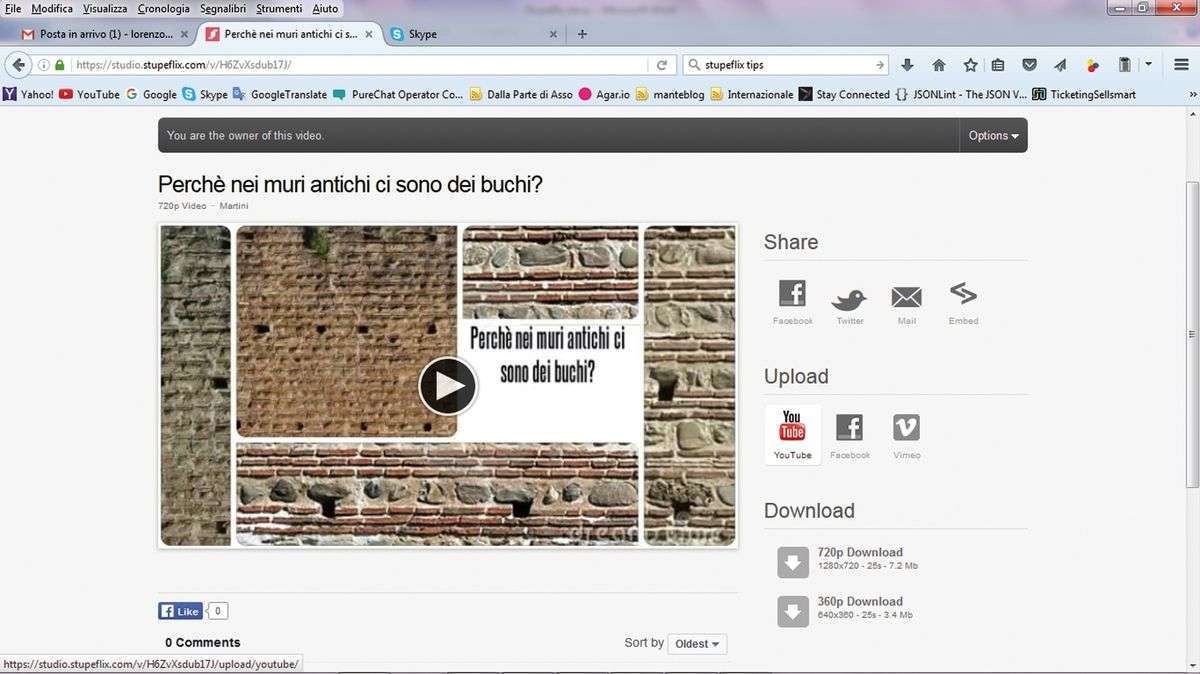Screen dimensions: 1200x674
Task: Open the PureChat Operator bookmark
Action: 398,95
